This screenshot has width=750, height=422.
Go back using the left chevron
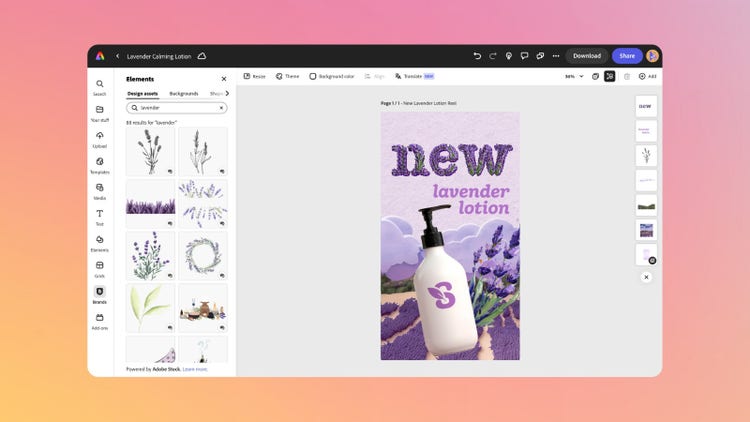pyautogui.click(x=118, y=56)
